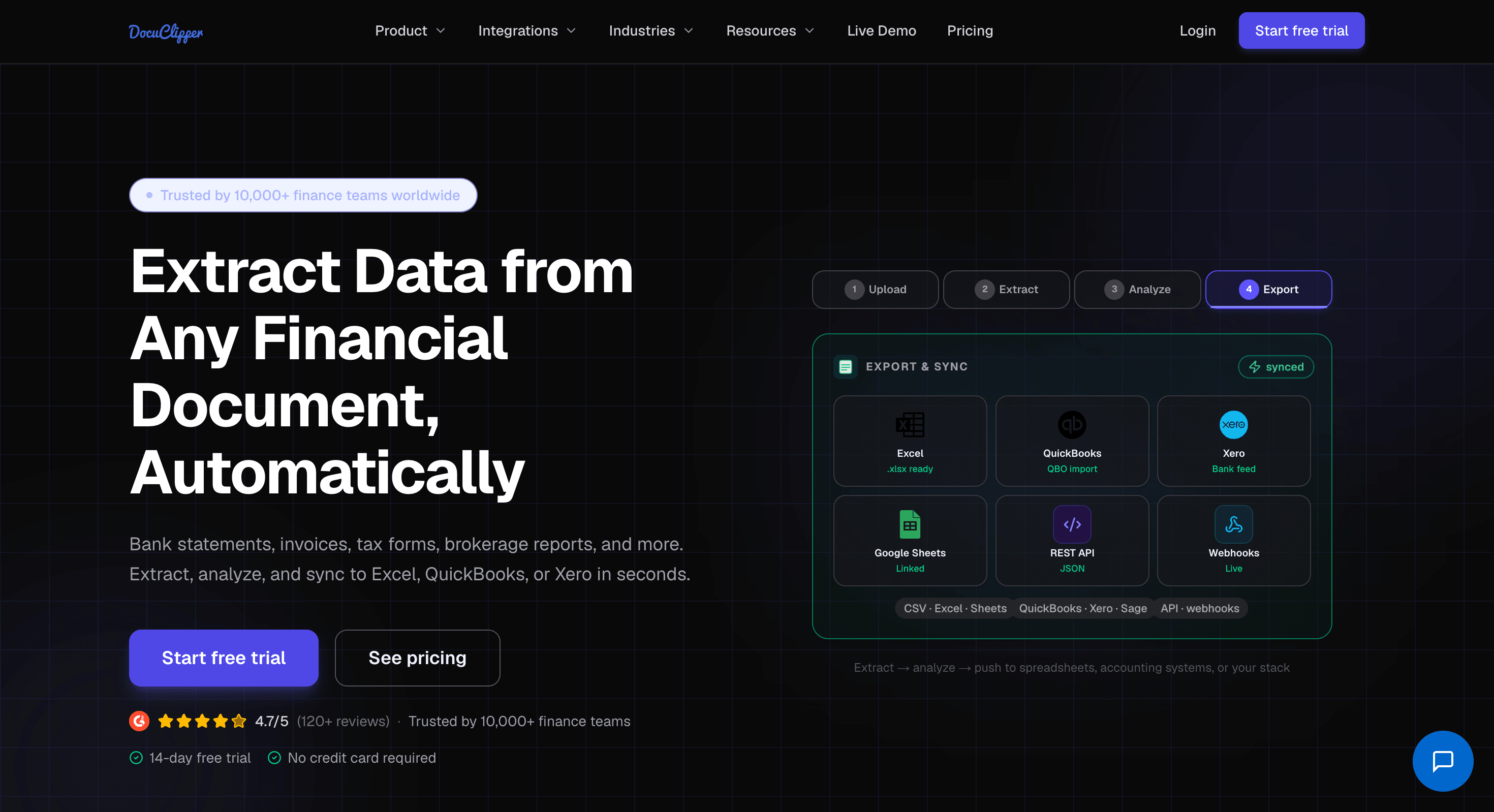Switch to the Upload step tab
Screen dimensions: 1494x812
pos(875,290)
